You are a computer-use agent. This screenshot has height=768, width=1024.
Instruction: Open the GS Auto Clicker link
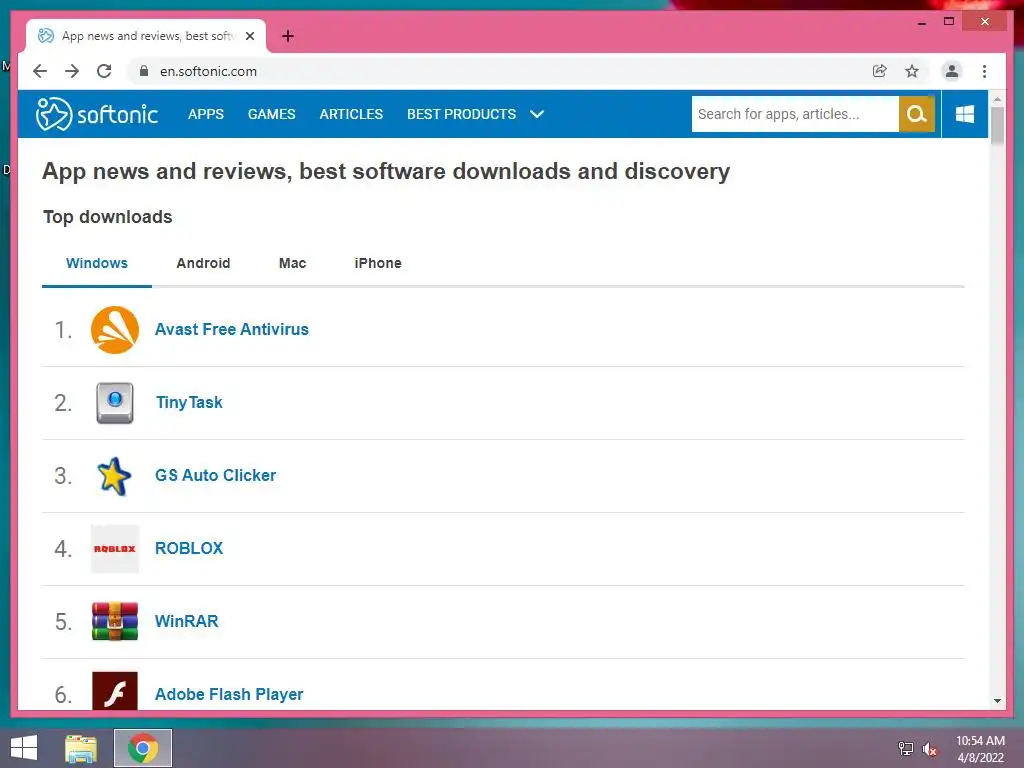[x=216, y=475]
